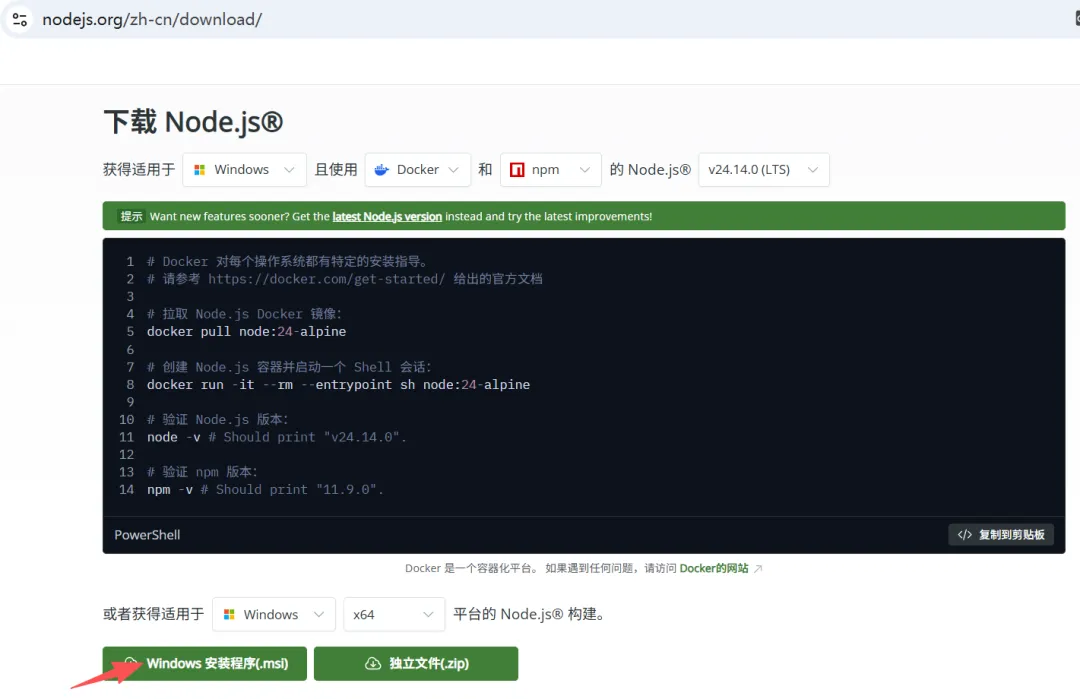This screenshot has height=699, width=1080.
Task: Click the Windows logo in the top OS selector
Action: 200,169
